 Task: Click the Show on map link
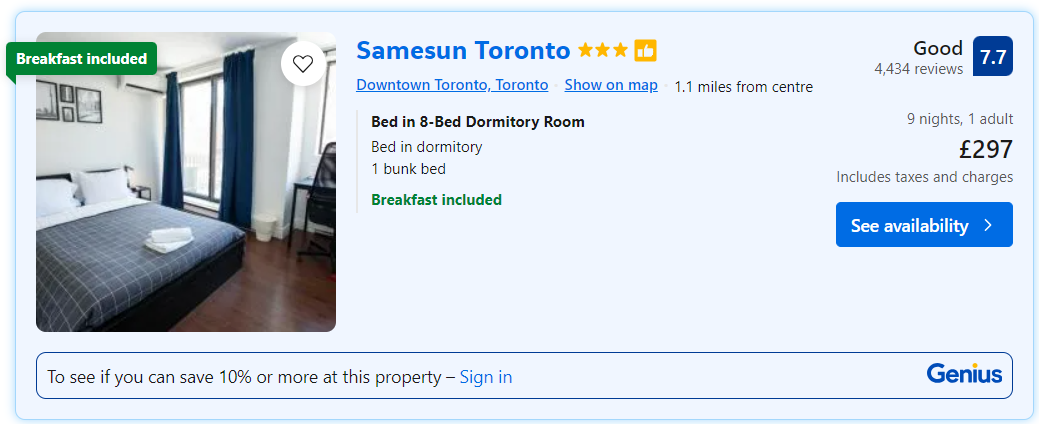tap(611, 85)
